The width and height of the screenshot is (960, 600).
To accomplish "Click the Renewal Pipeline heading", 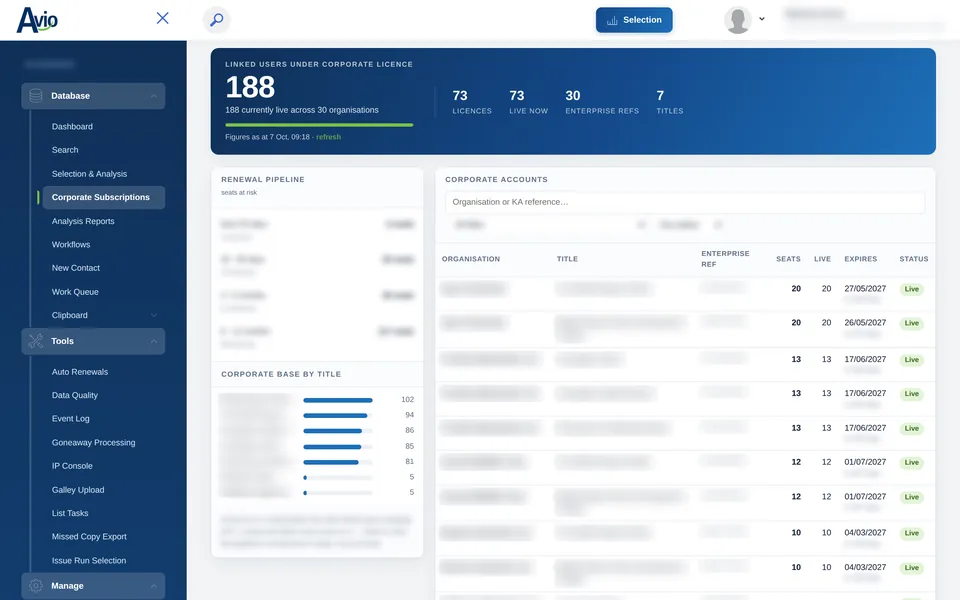I will (263, 179).
